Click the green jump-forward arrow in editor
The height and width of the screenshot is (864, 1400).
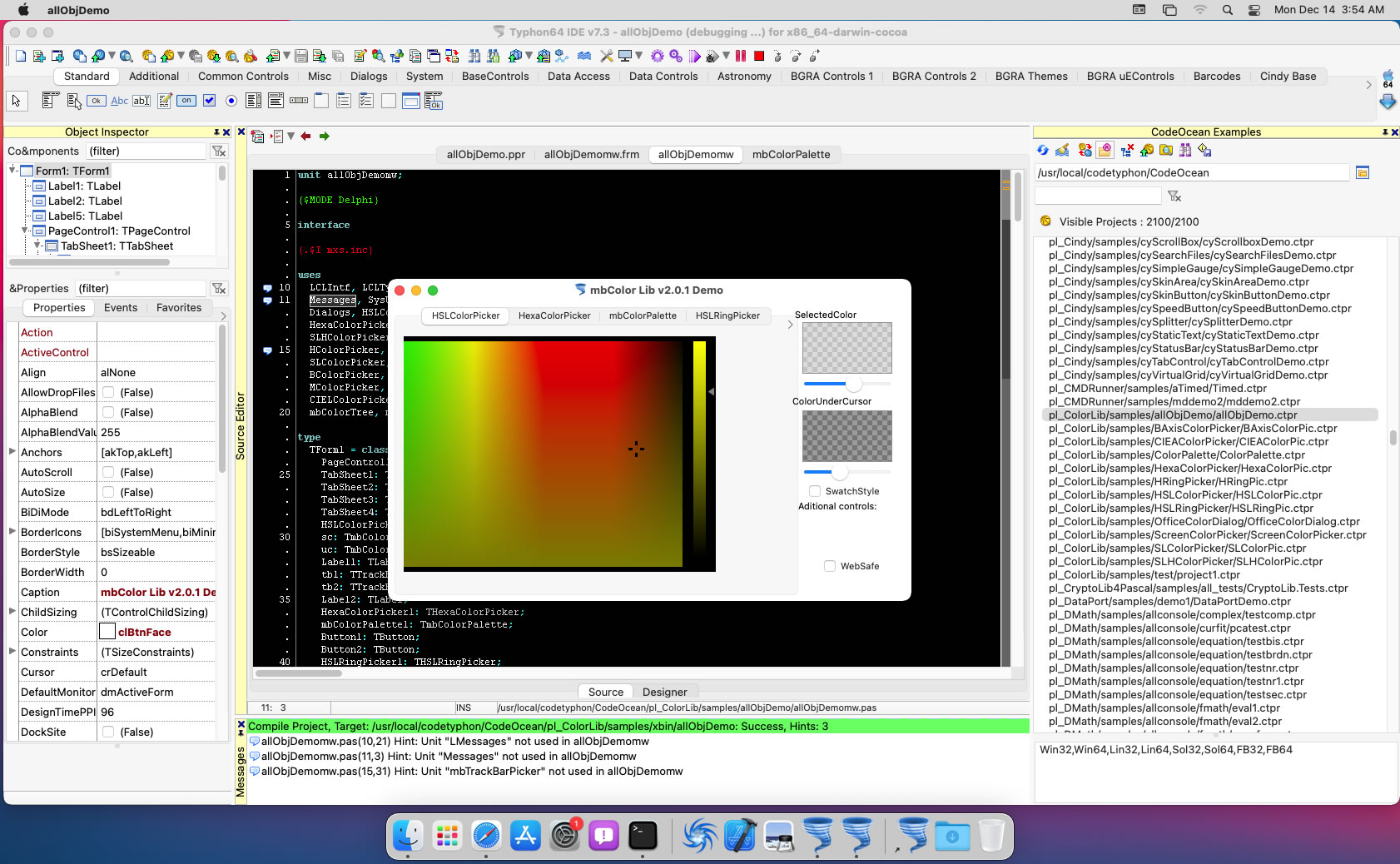pos(325,136)
